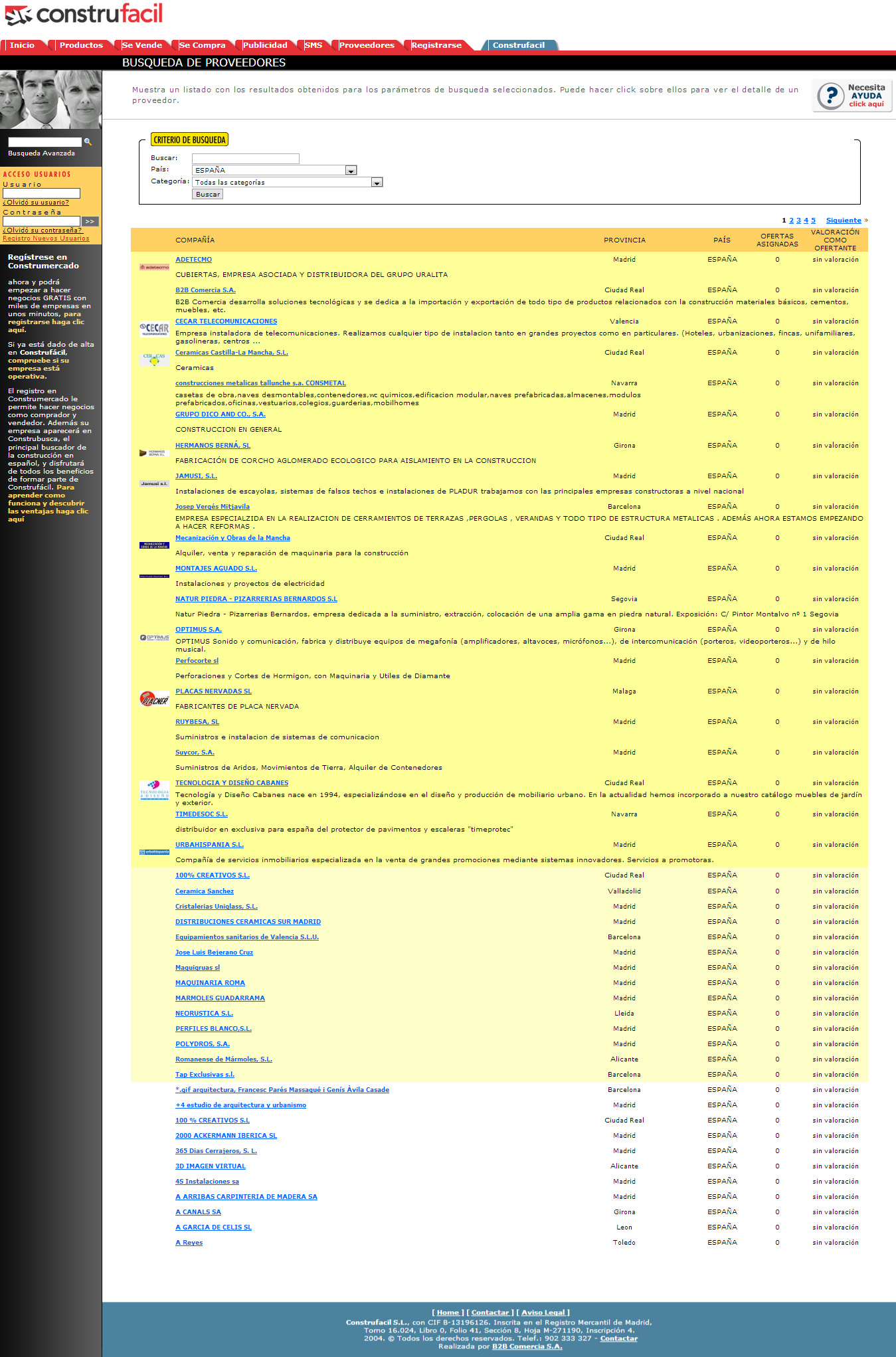
Task: Open the Categoría dropdown list
Action: pos(377,183)
